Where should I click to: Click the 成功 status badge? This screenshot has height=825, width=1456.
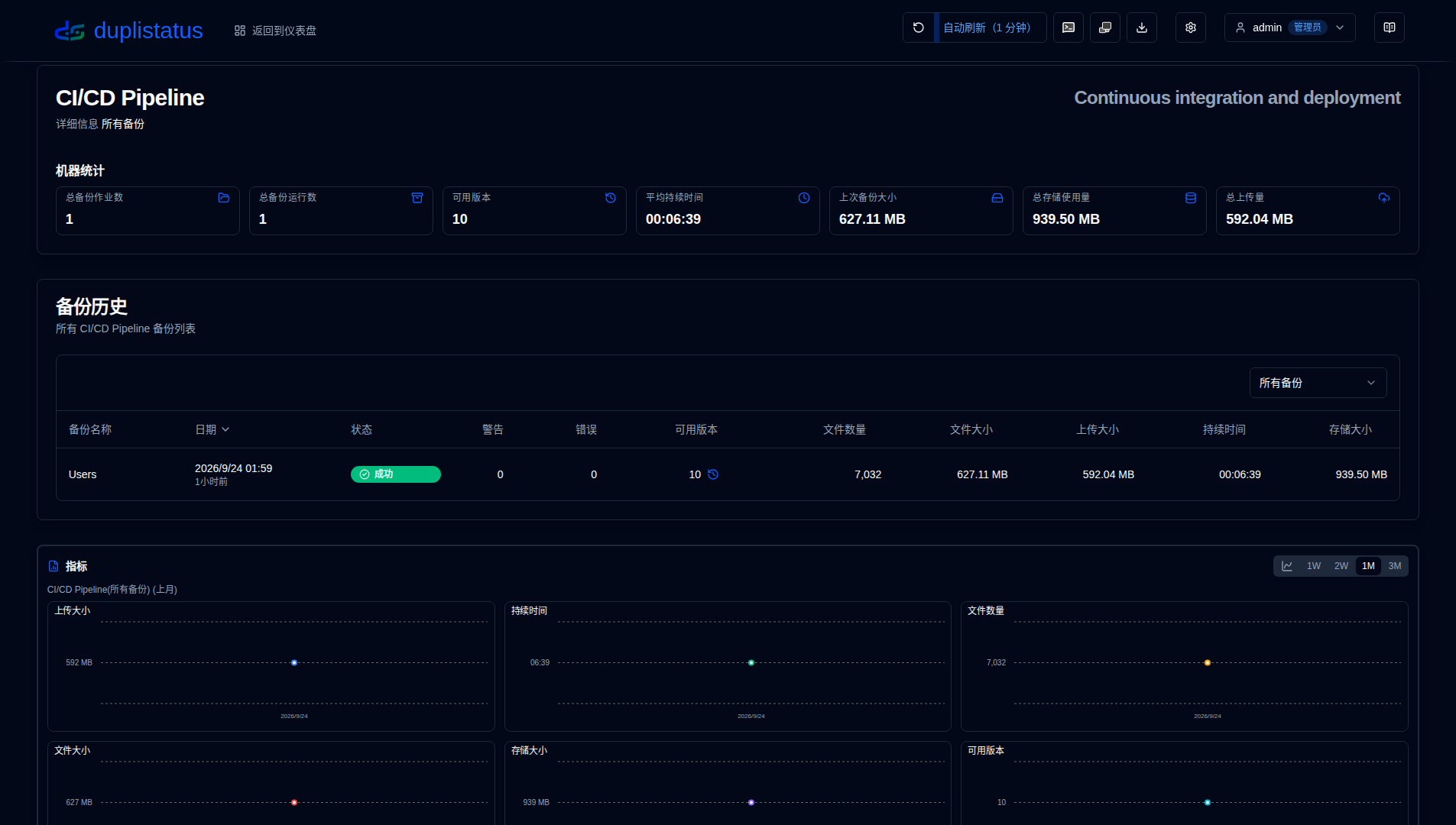[x=396, y=474]
